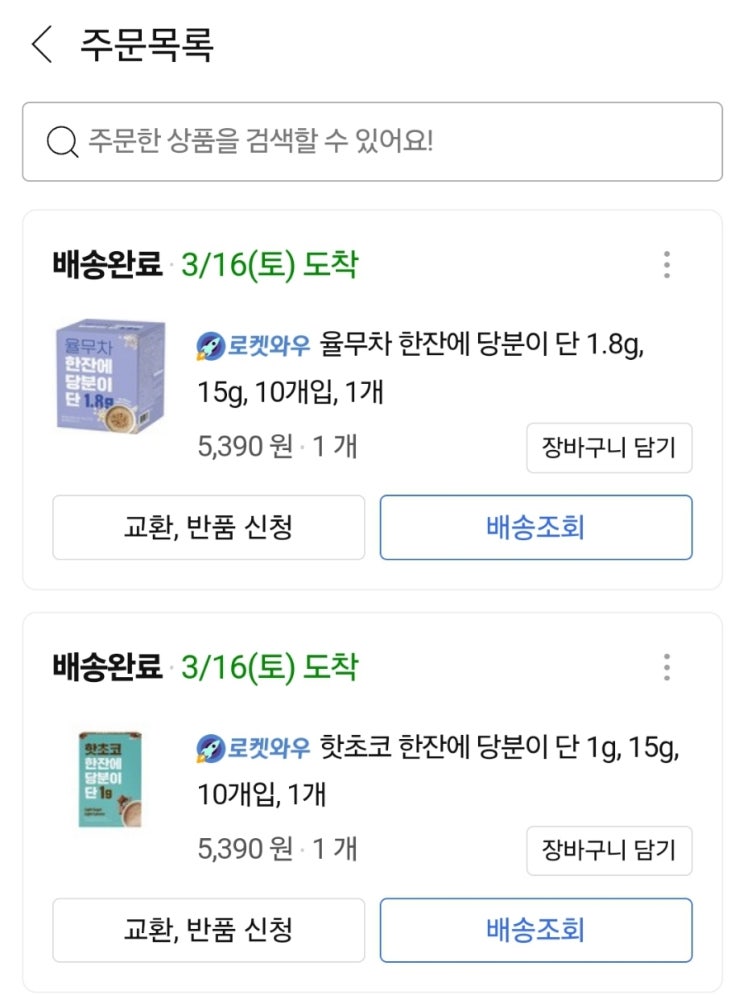This screenshot has height=995, width=743.
Task: Open the 핫초코 product thumbnail
Action: point(110,780)
